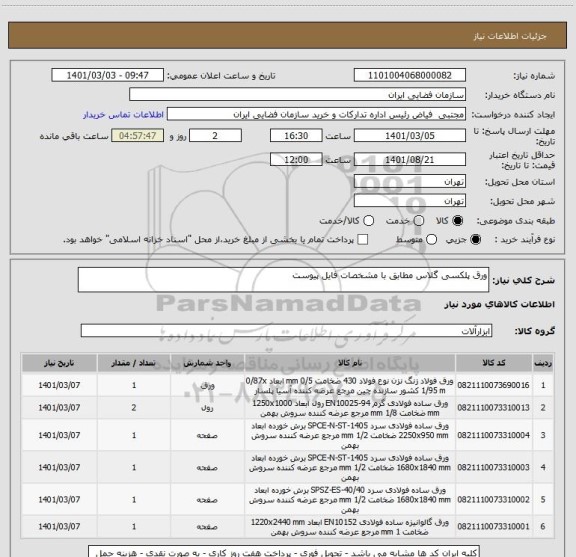Image resolution: width=576 pixels, height=557 pixels.
Task: Click the ردیف column header
Action: click(x=543, y=363)
